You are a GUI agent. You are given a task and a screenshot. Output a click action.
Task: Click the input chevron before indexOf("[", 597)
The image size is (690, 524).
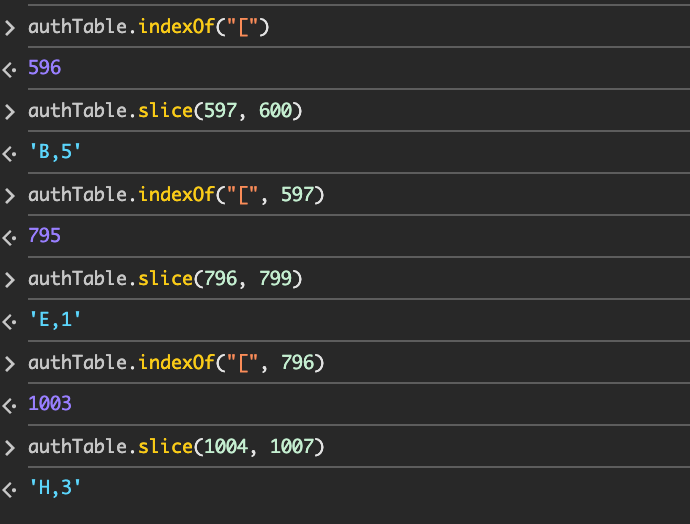click(9, 195)
